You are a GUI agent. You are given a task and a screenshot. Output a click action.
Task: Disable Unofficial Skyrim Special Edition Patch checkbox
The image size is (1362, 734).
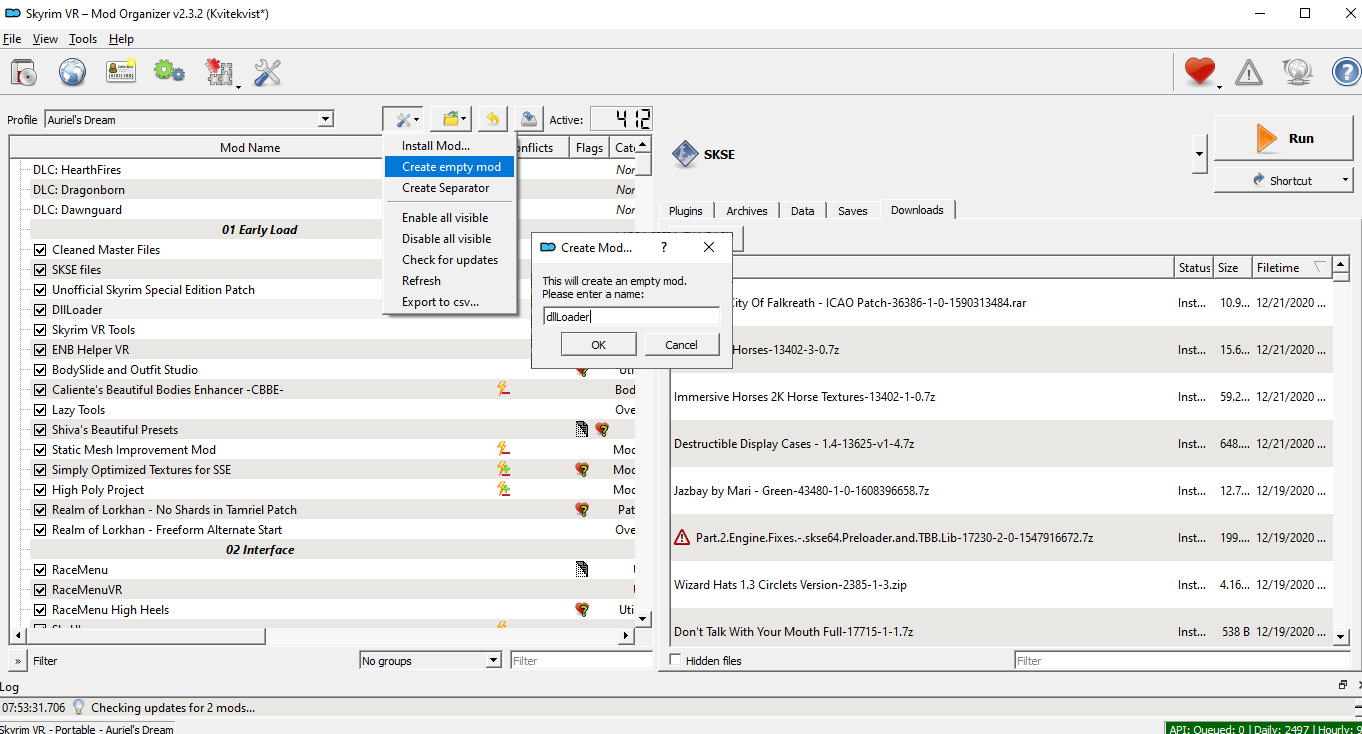[40, 290]
